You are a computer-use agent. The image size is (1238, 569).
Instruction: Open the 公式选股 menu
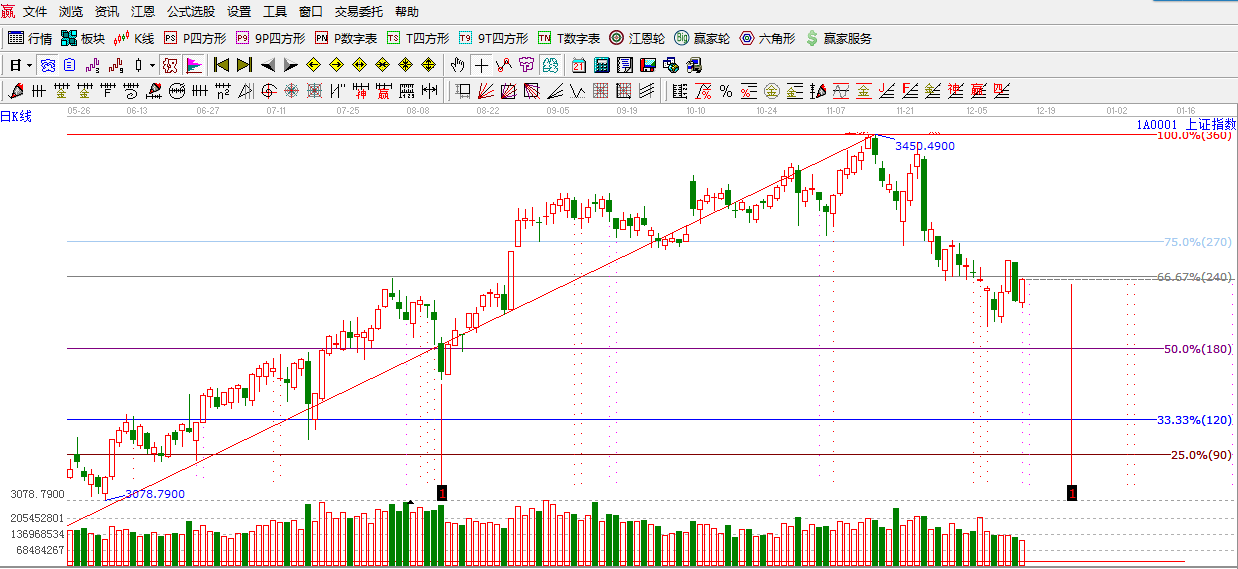190,12
